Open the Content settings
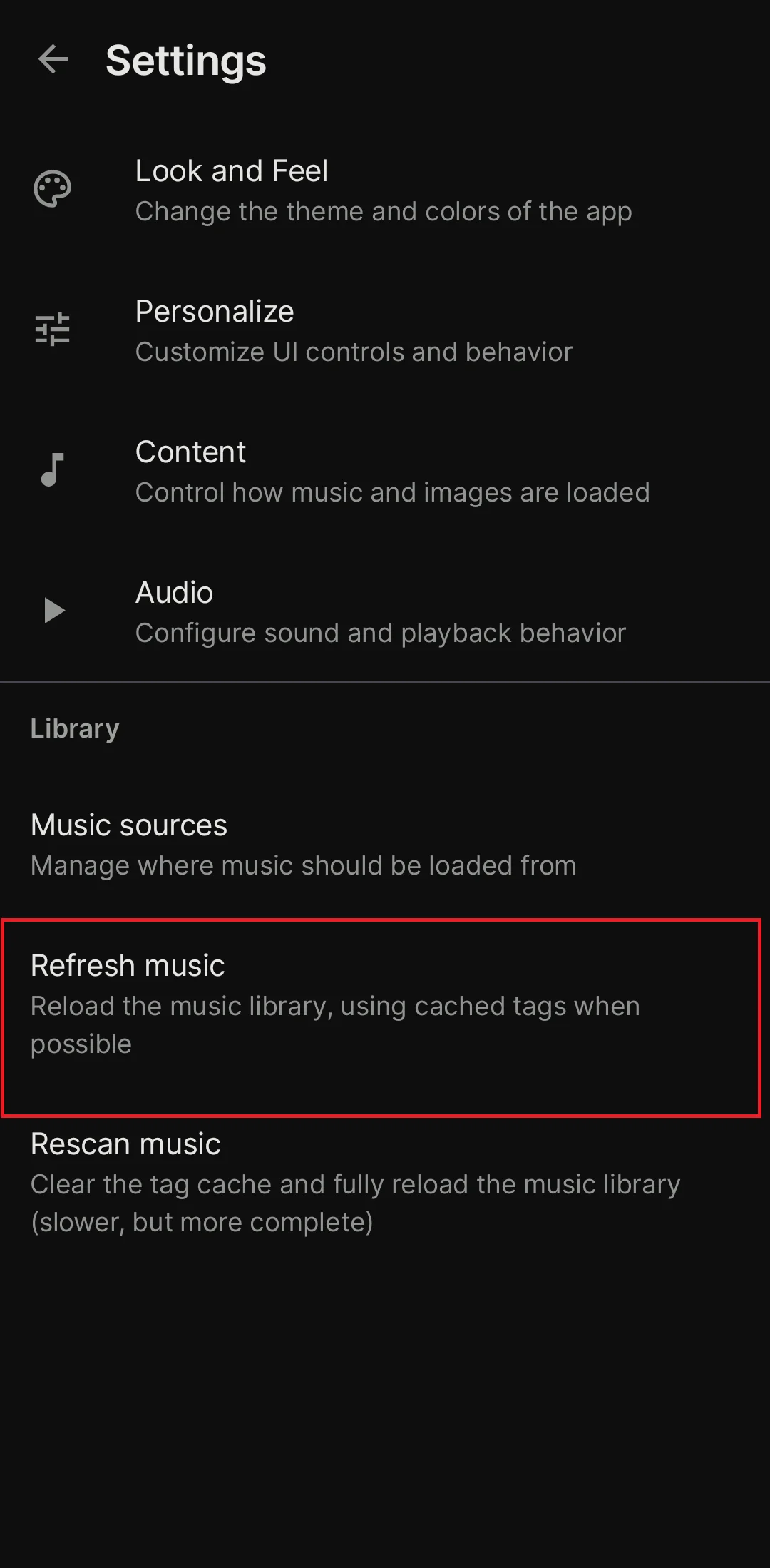 coord(385,471)
